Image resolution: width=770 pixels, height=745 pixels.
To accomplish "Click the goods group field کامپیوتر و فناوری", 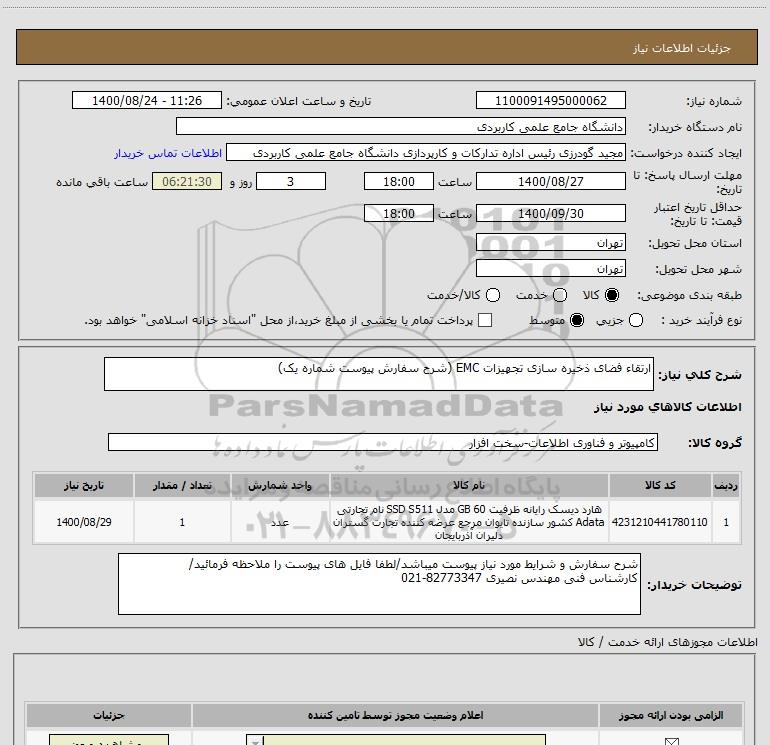I will pyautogui.click(x=383, y=442).
